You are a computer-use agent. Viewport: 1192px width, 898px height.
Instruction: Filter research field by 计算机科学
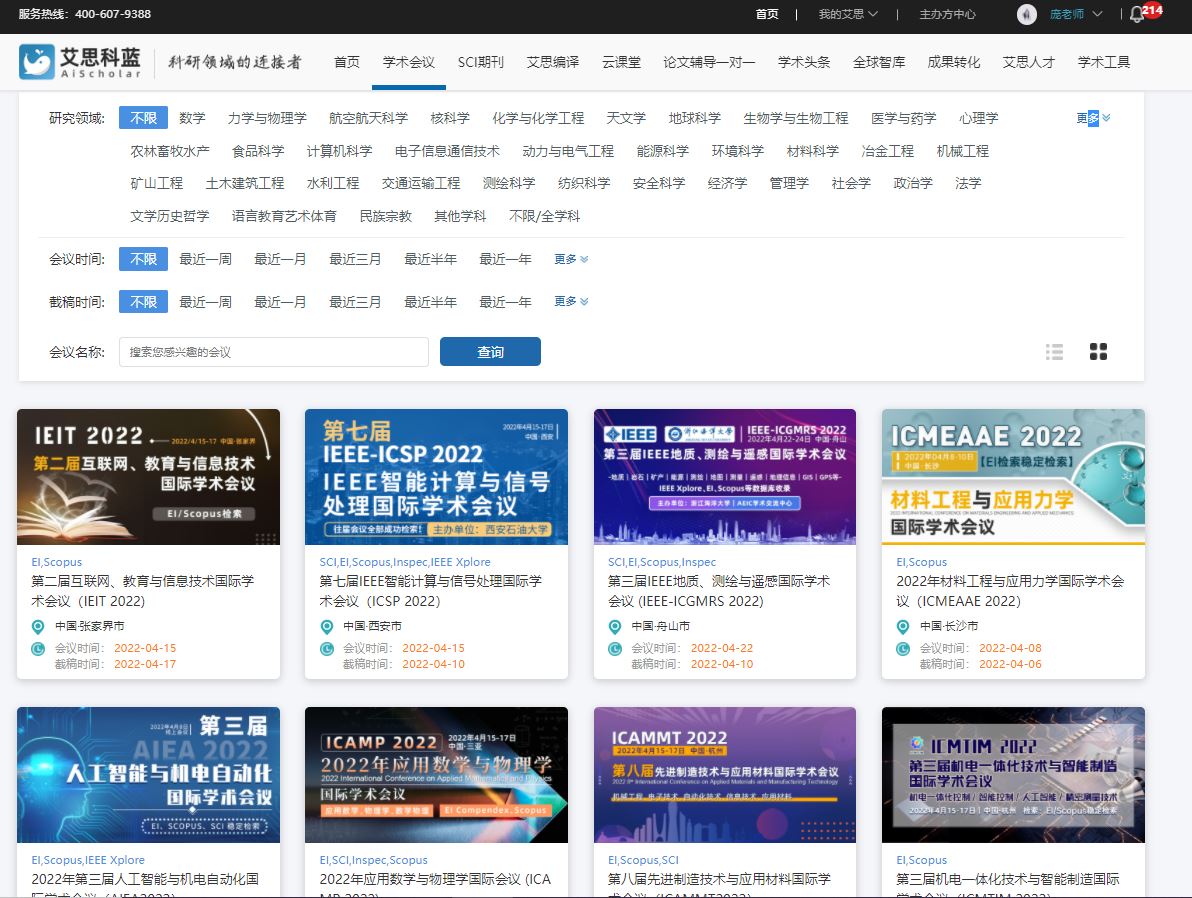(x=339, y=151)
